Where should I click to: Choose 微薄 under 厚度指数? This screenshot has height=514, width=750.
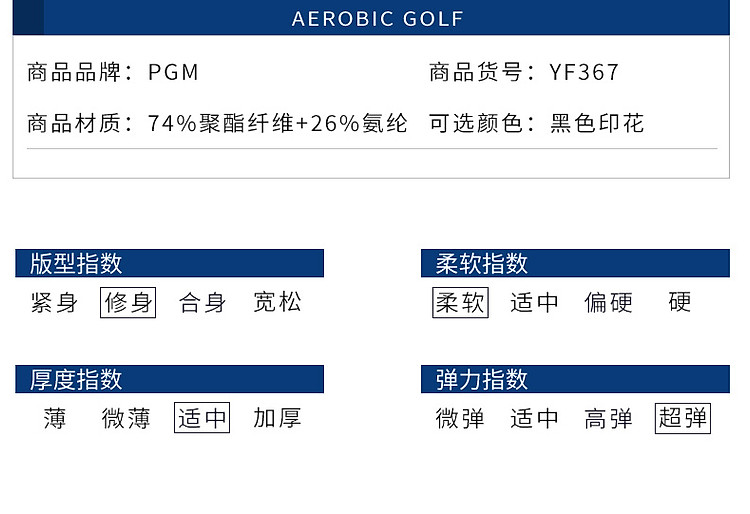(x=127, y=419)
